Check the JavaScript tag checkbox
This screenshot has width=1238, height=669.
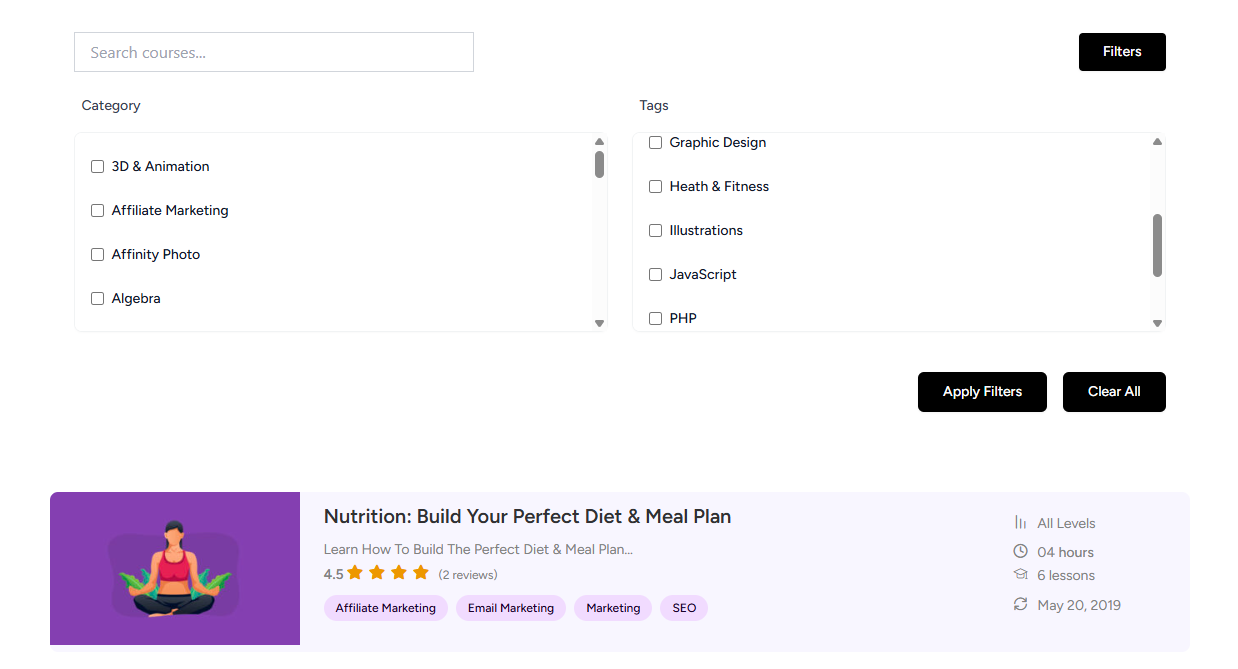point(655,274)
